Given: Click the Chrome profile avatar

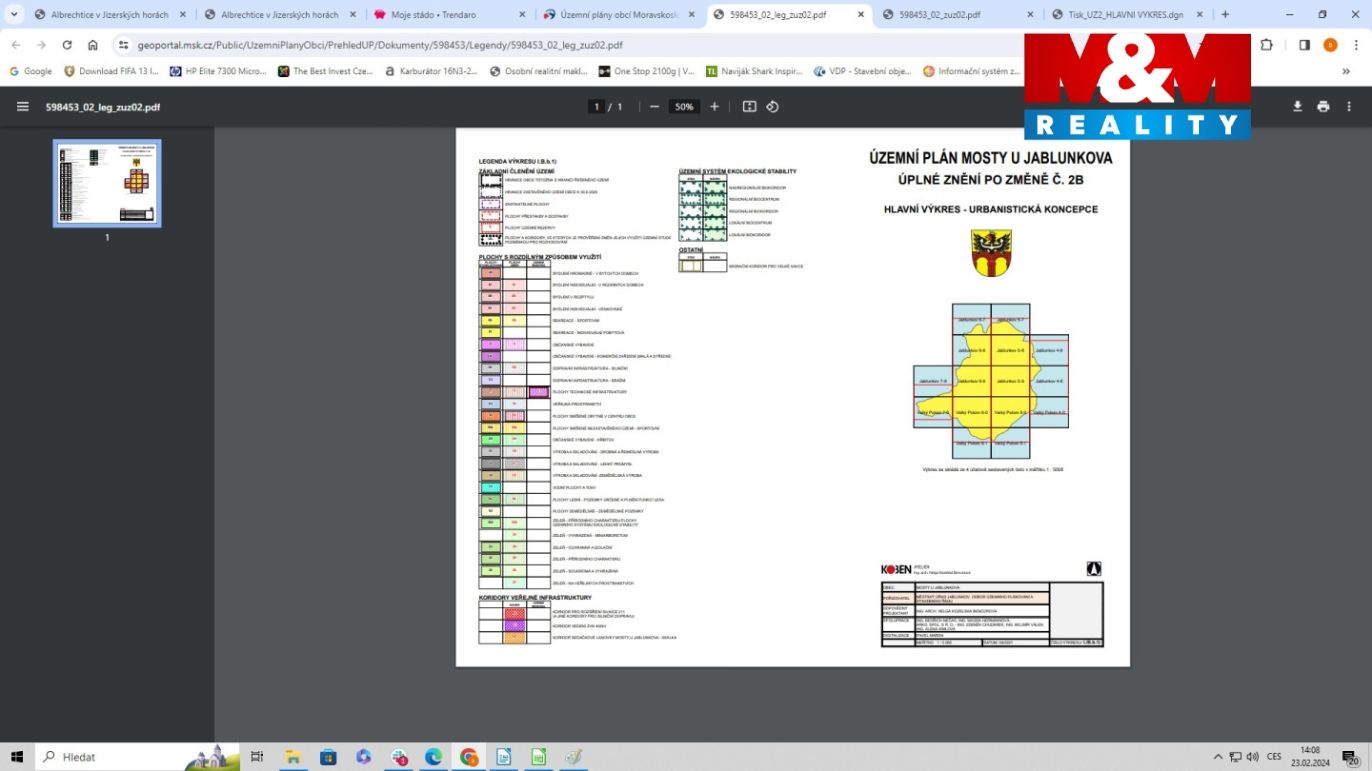Looking at the screenshot, I should coord(1330,45).
